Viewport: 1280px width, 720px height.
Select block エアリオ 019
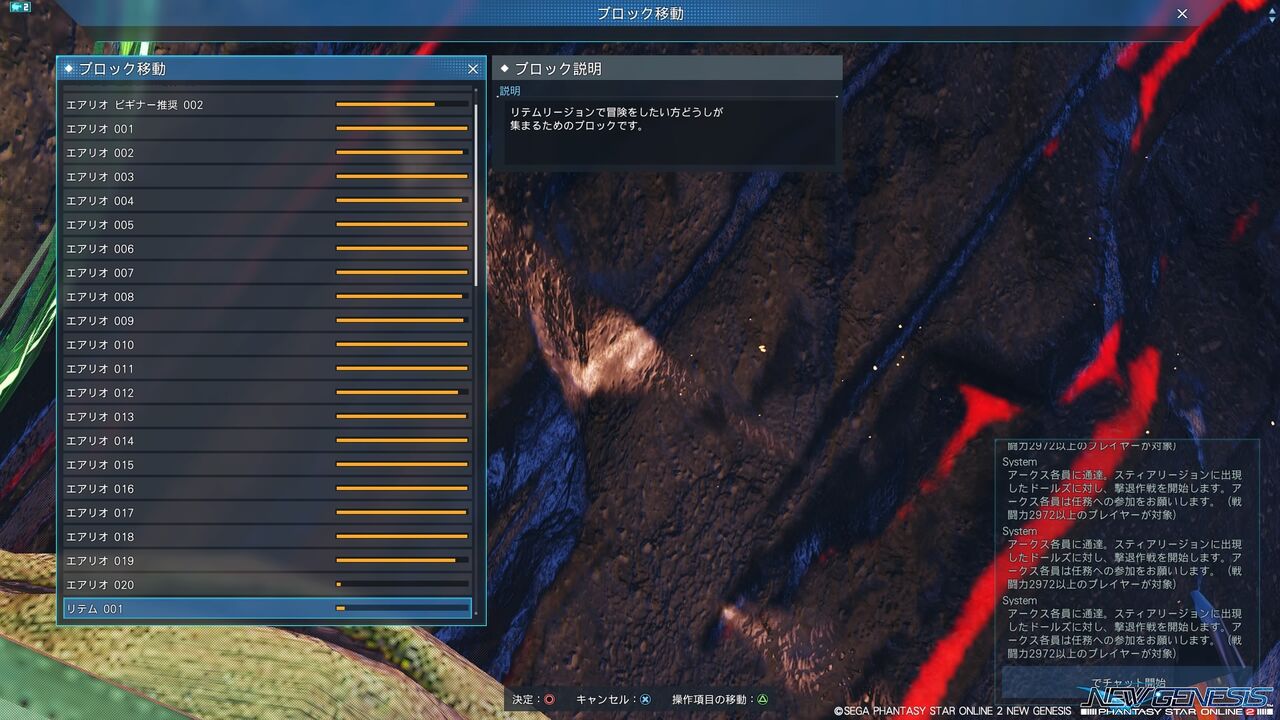click(266, 560)
